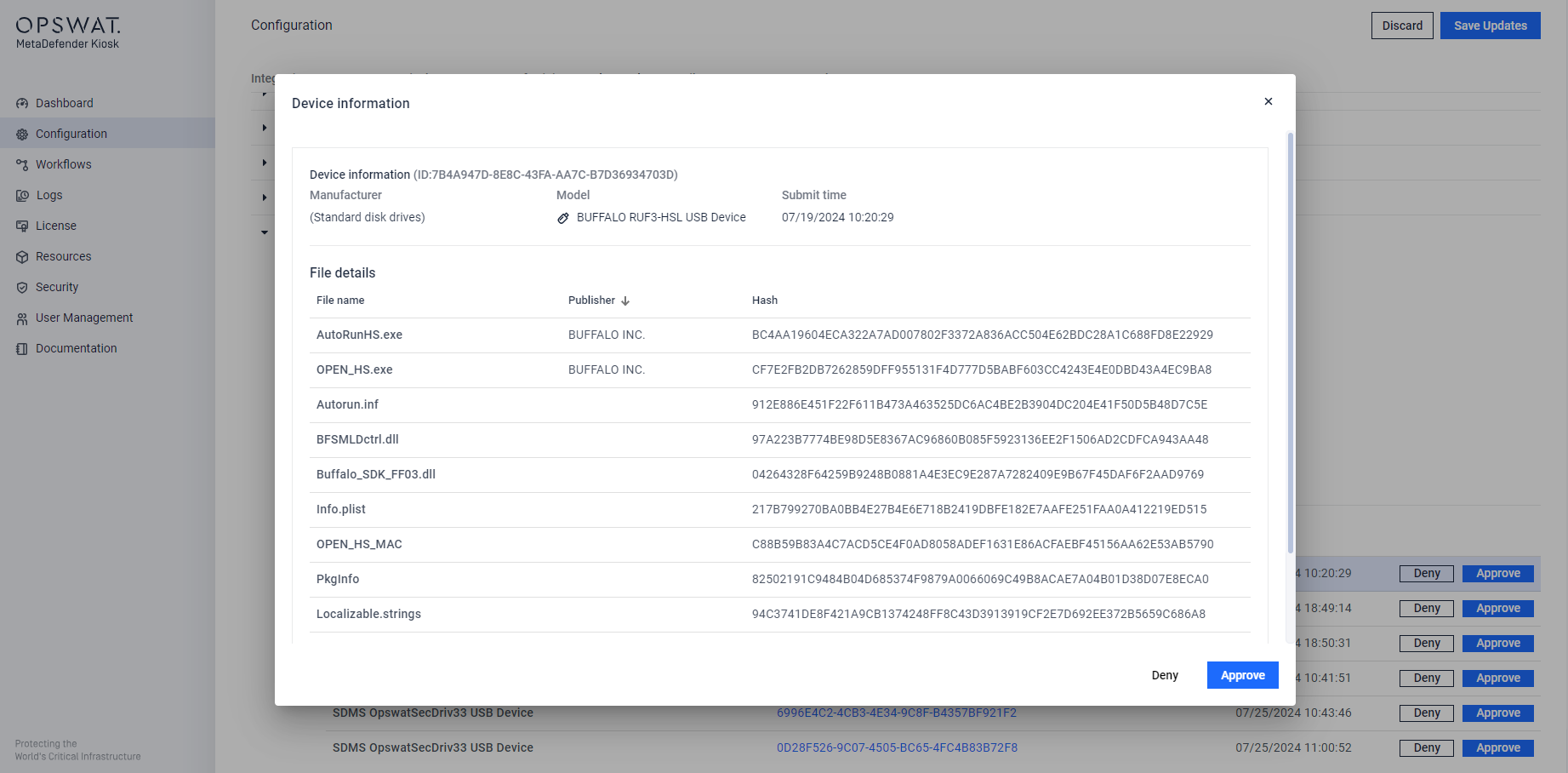The height and width of the screenshot is (773, 1568).
Task: Click the File name column header
Action: point(340,301)
